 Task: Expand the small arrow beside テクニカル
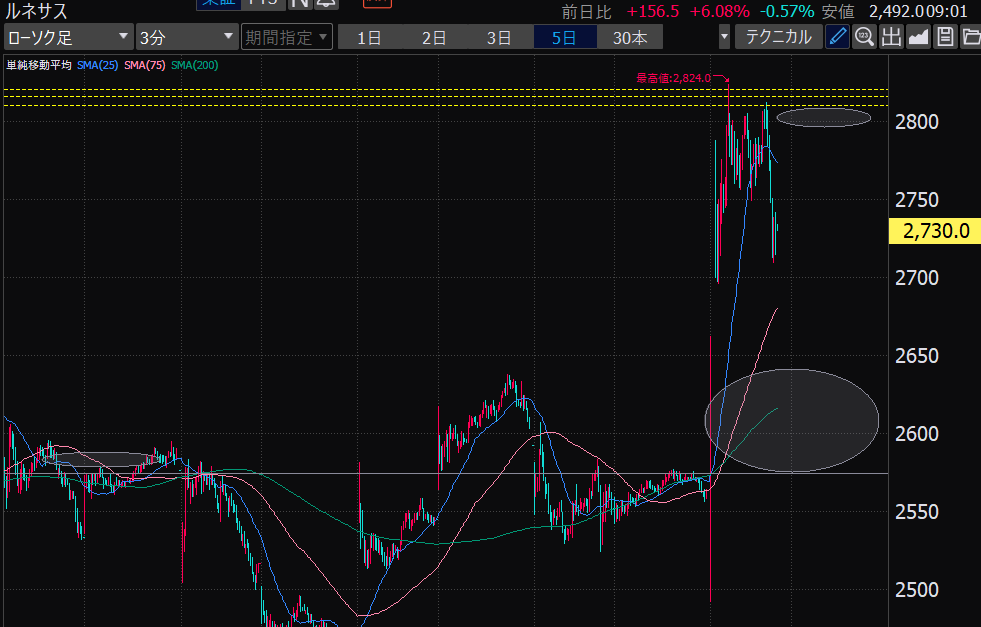pyautogui.click(x=724, y=38)
